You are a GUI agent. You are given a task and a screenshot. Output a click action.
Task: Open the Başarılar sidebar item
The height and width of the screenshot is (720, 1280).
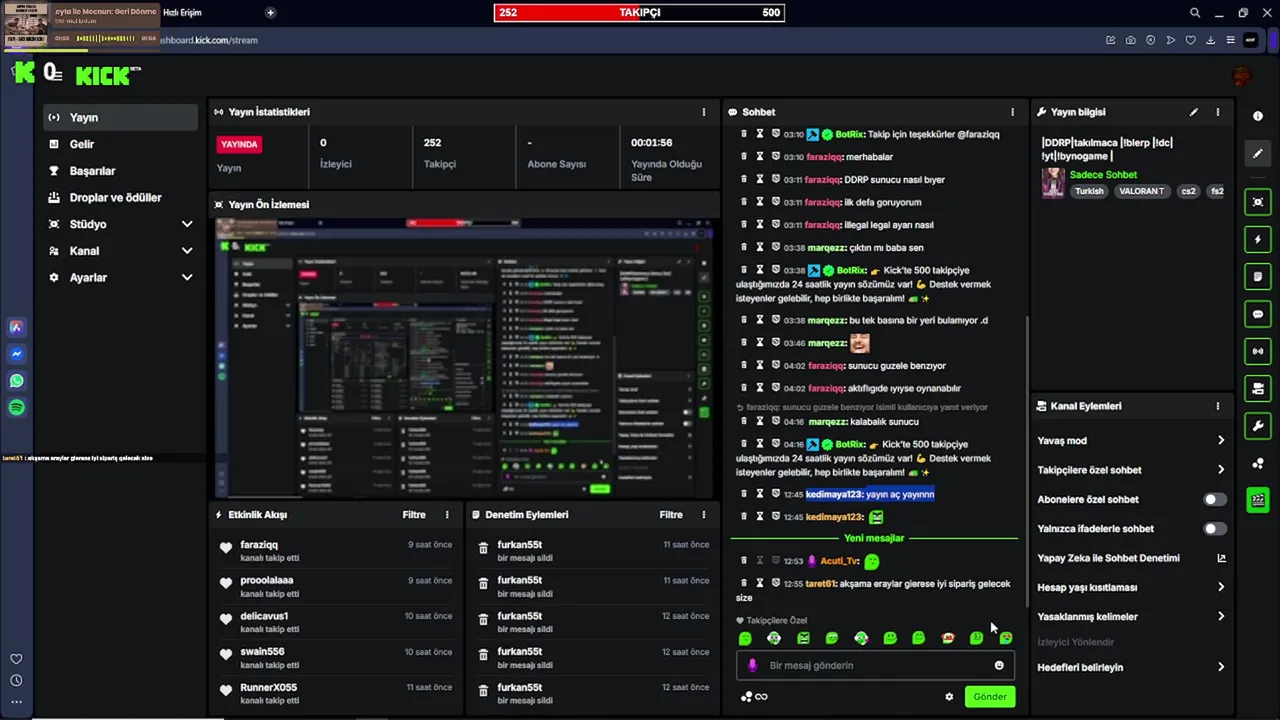(120, 171)
